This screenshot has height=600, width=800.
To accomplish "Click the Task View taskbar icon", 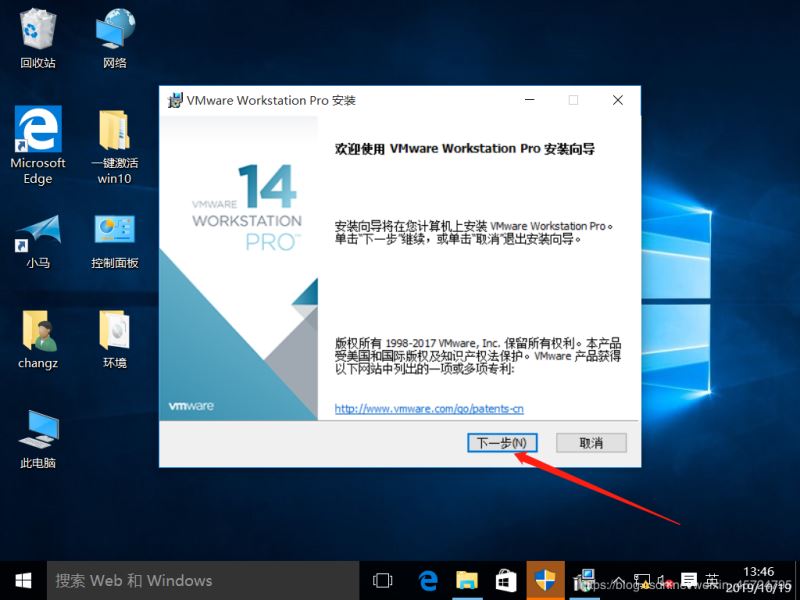I will point(383,579).
